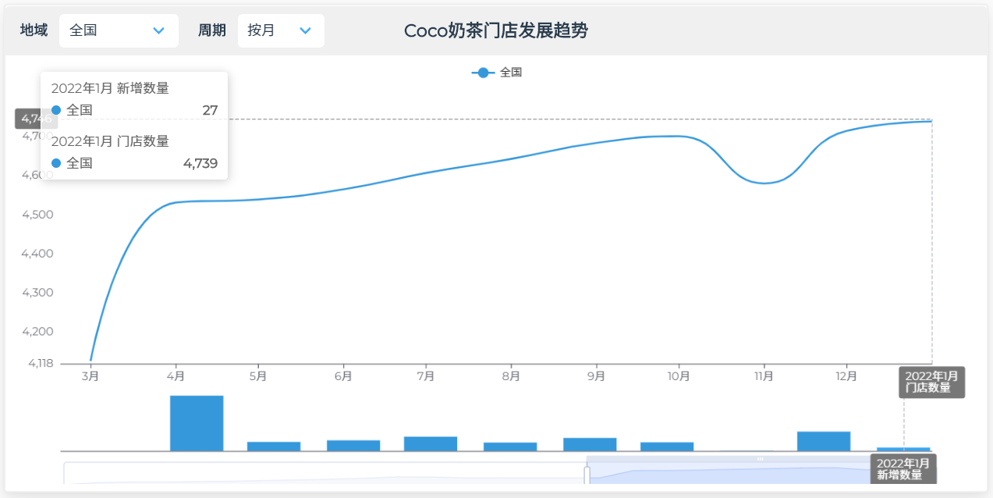Click the May new-store bar
Image resolution: width=993 pixels, height=498 pixels.
(x=273, y=446)
